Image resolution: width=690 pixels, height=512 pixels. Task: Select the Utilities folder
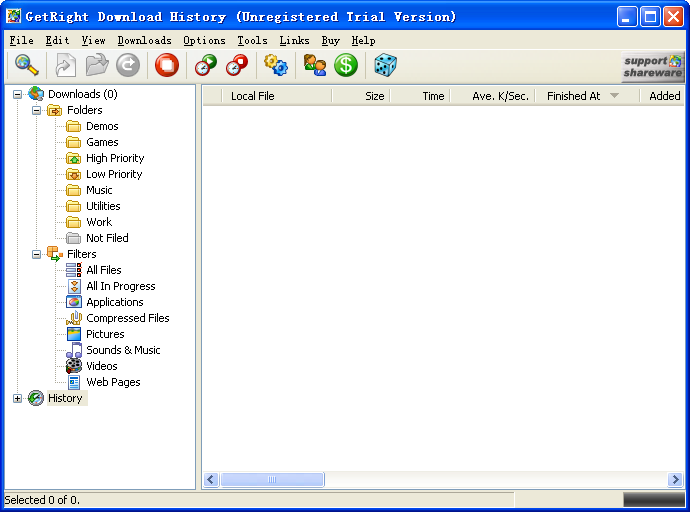point(103,206)
